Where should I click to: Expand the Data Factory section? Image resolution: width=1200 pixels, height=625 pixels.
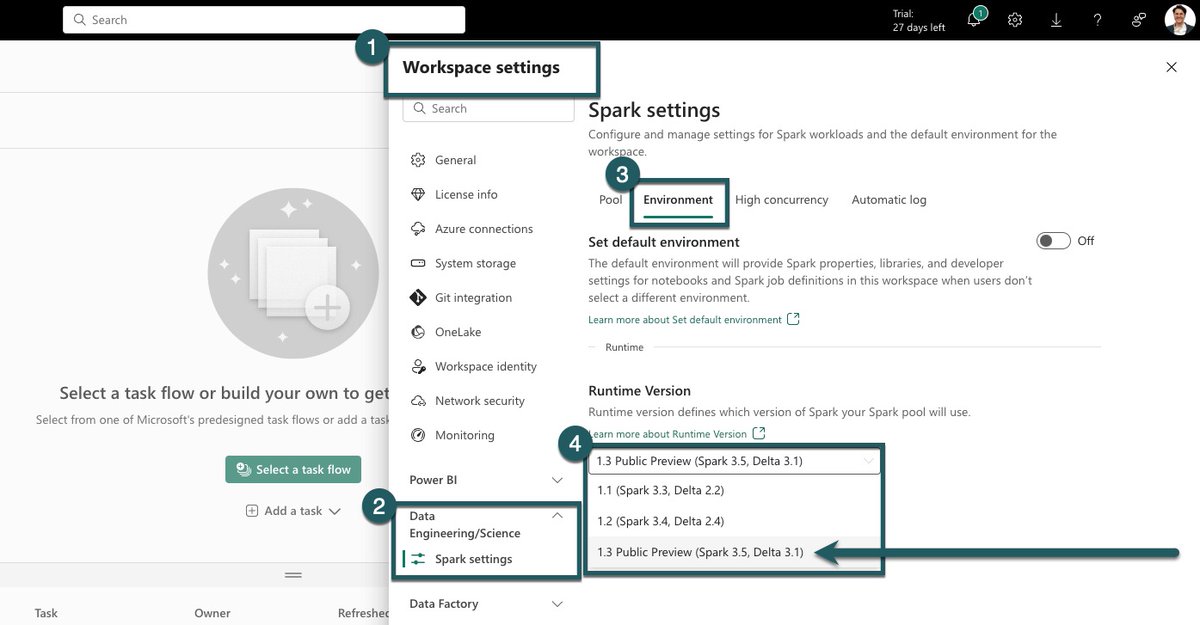click(558, 604)
